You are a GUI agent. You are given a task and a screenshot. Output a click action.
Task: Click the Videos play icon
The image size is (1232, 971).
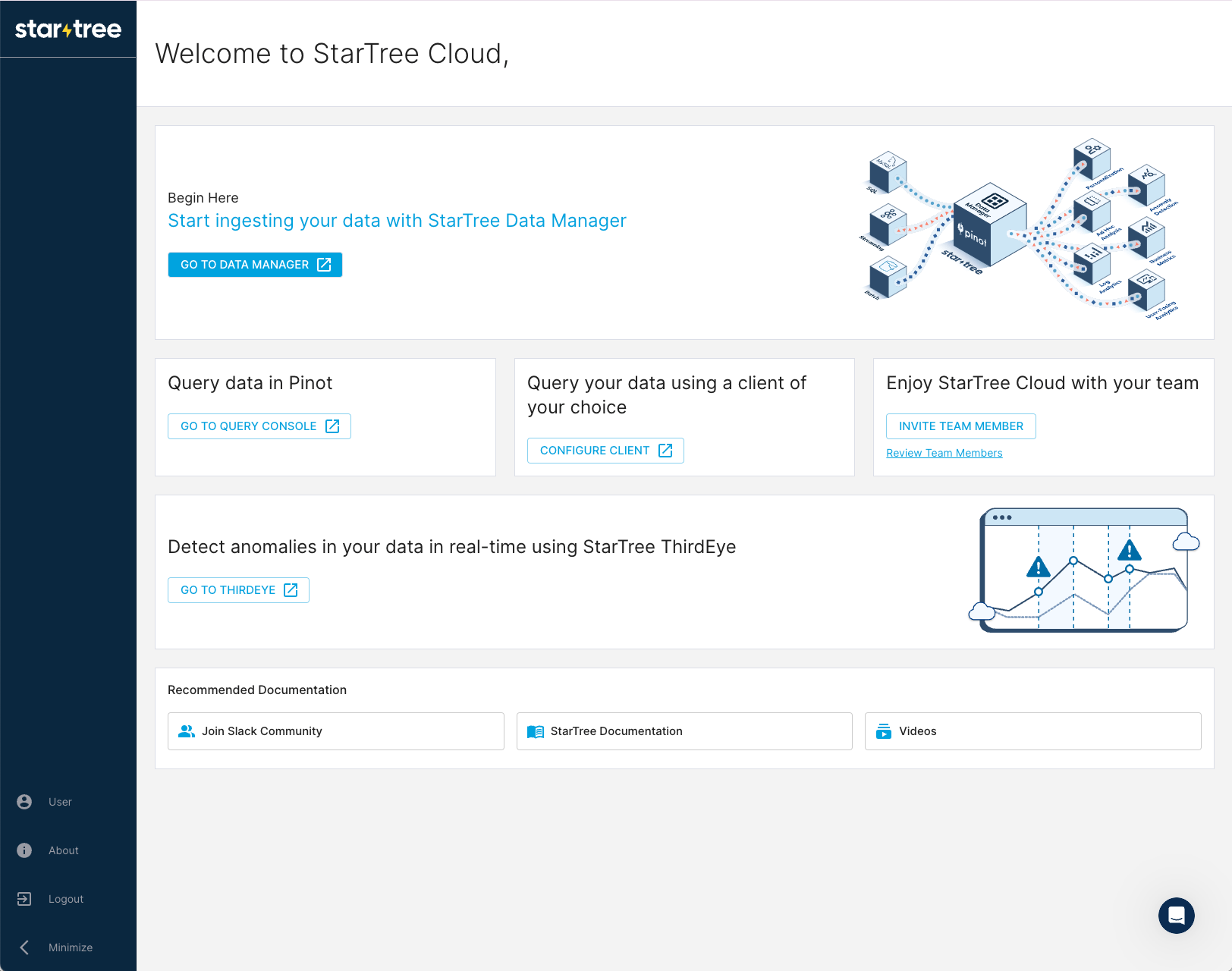pos(883,731)
